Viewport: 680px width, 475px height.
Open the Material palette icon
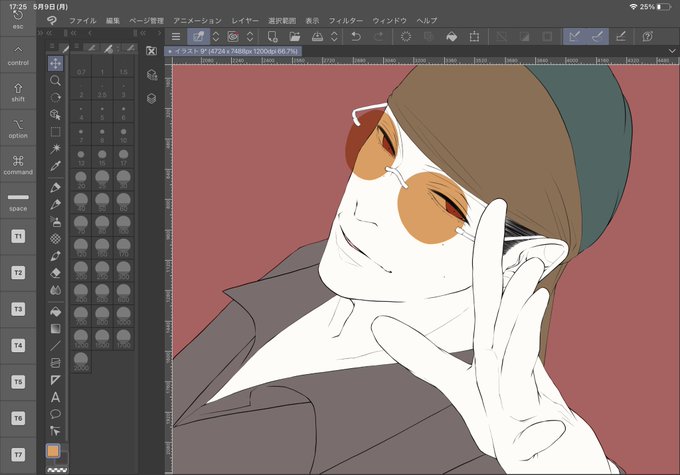coord(151,75)
